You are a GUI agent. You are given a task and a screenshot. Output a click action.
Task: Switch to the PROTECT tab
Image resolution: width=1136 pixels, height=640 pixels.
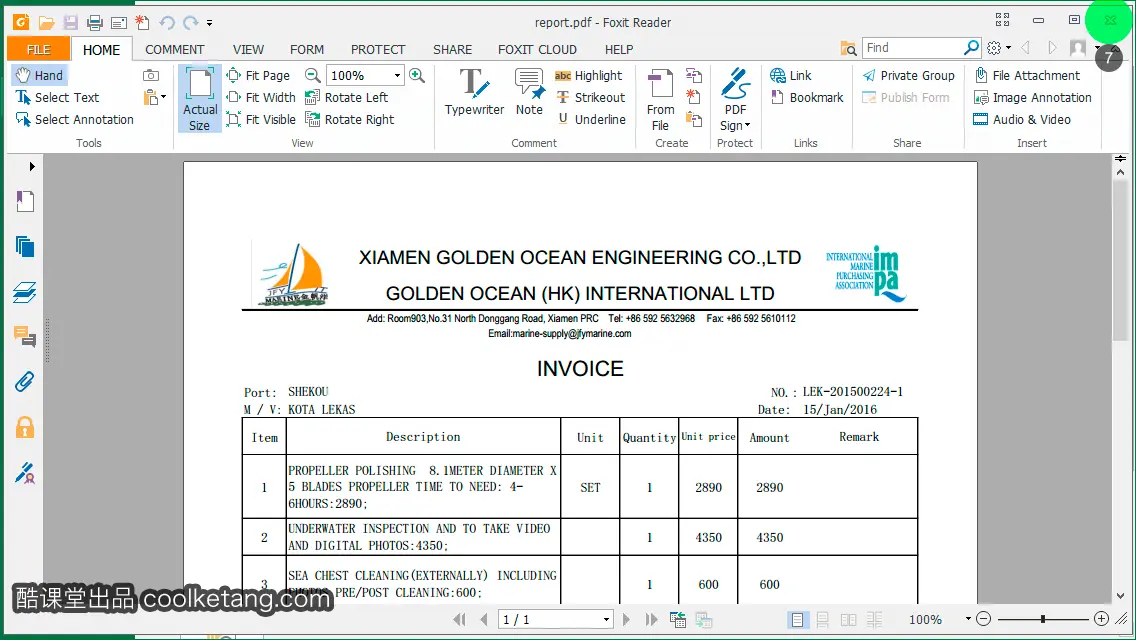pyautogui.click(x=377, y=49)
